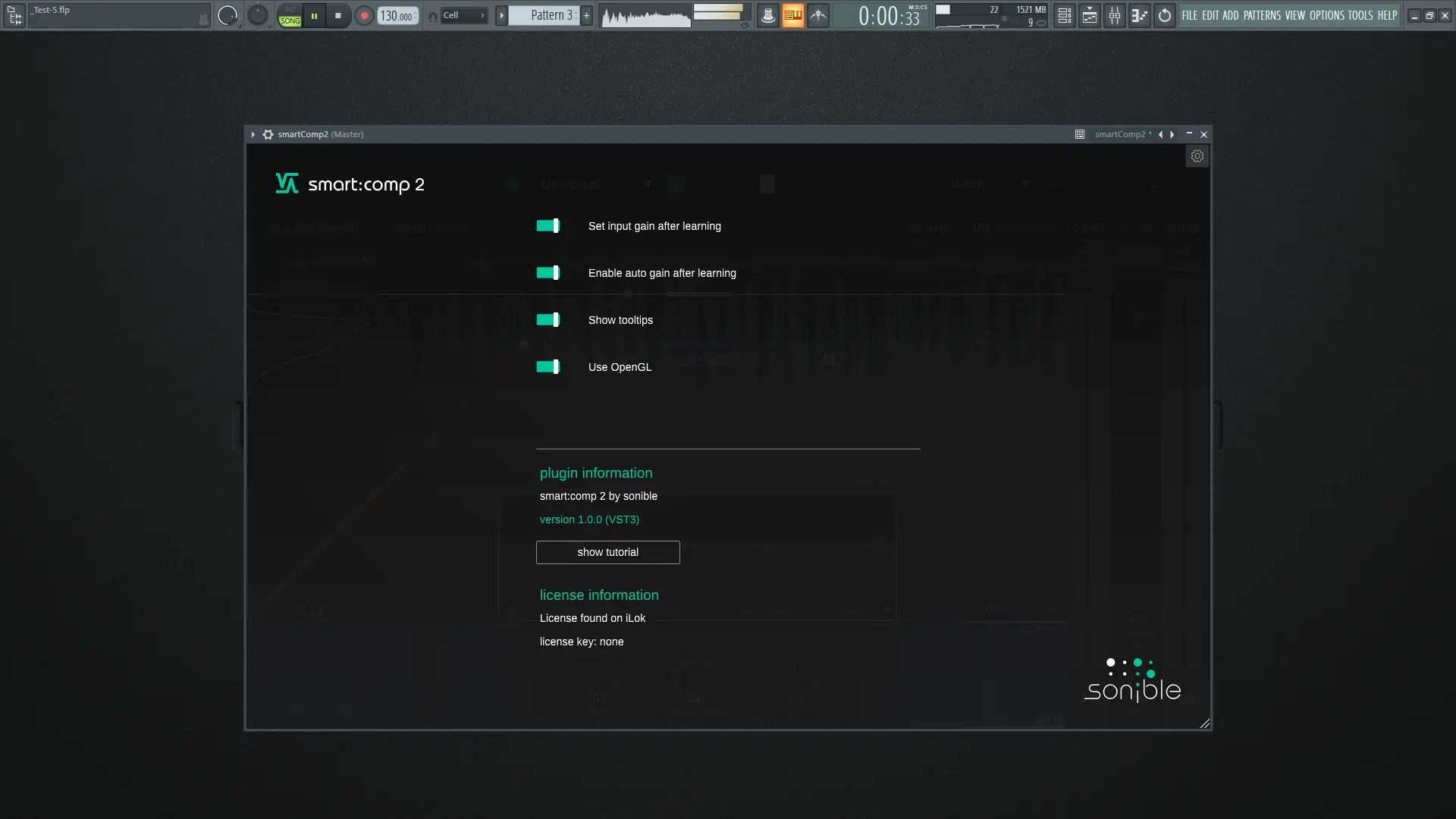Click the record button
This screenshot has width=1456, height=819.
[x=364, y=15]
